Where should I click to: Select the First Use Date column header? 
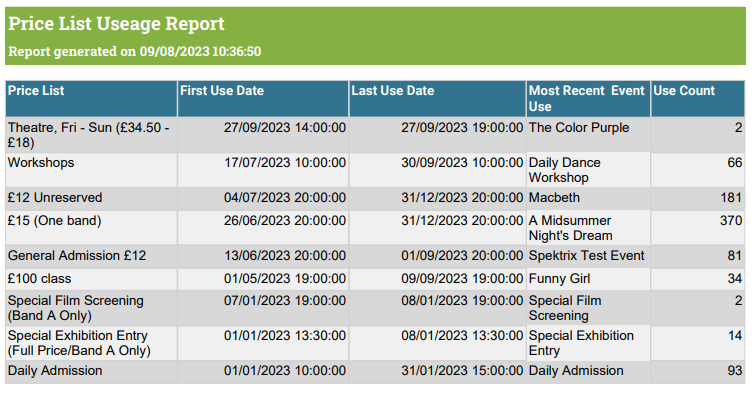[x=263, y=98]
